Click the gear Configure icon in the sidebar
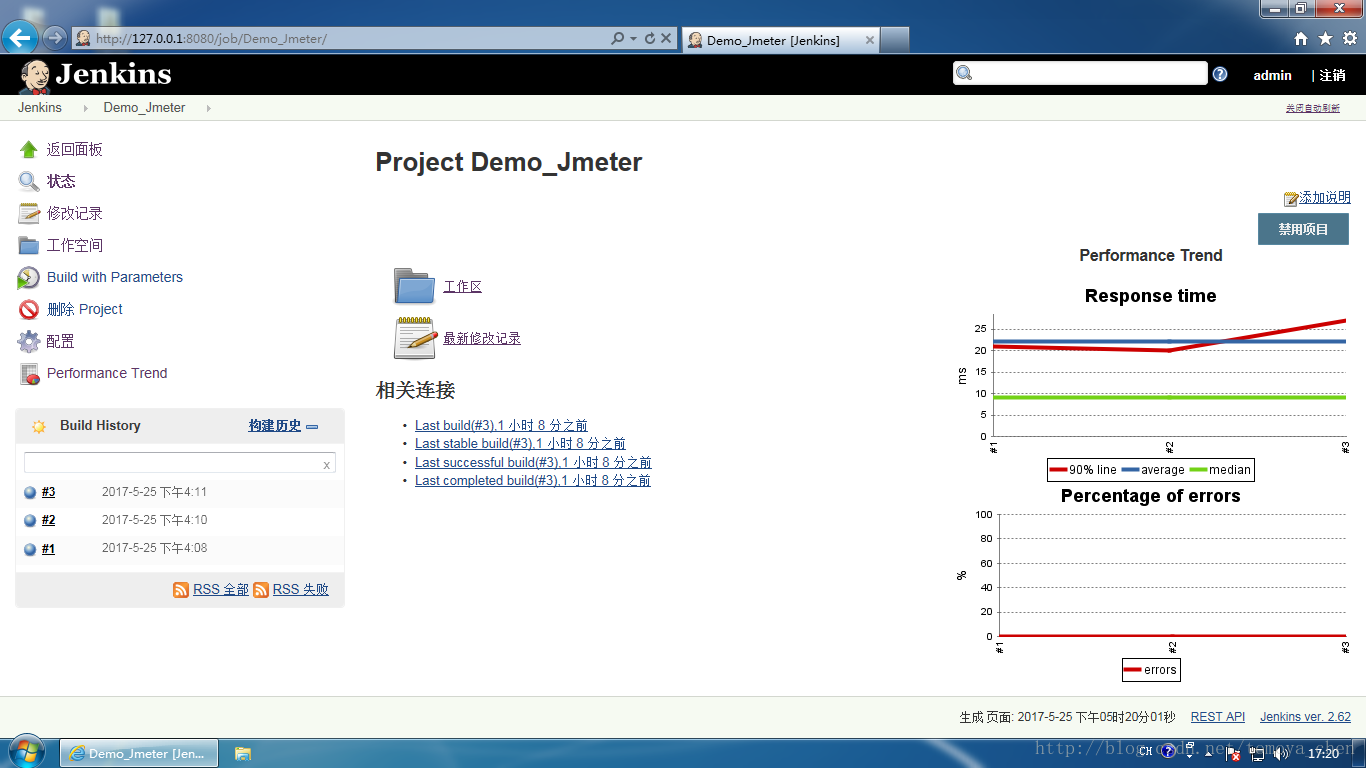Image resolution: width=1366 pixels, height=768 pixels. tap(28, 342)
